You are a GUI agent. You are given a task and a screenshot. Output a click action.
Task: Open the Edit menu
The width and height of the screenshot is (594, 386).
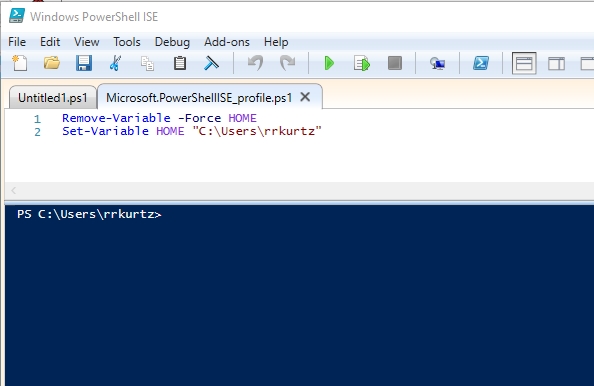(50, 42)
